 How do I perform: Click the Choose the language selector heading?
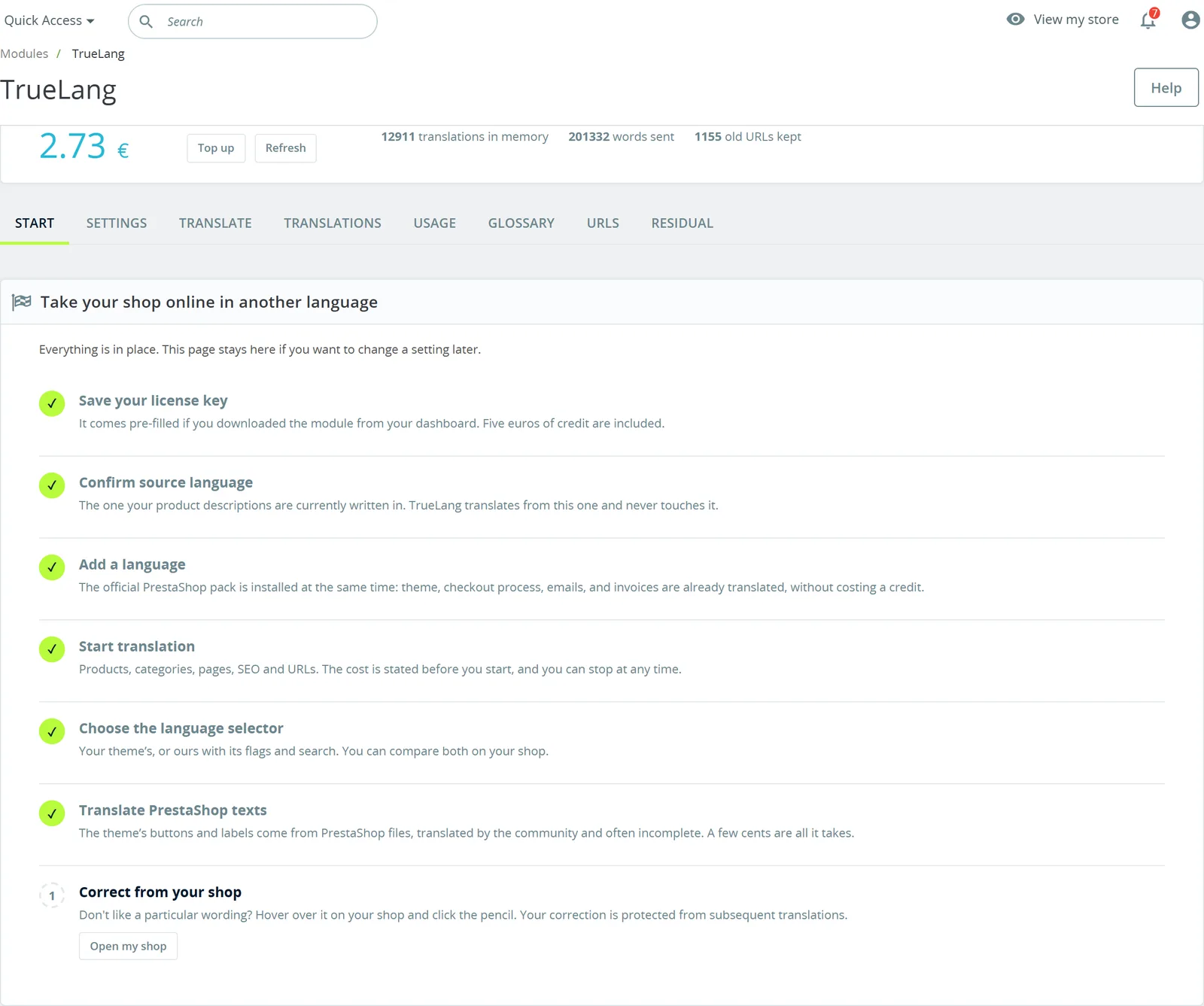[181, 728]
